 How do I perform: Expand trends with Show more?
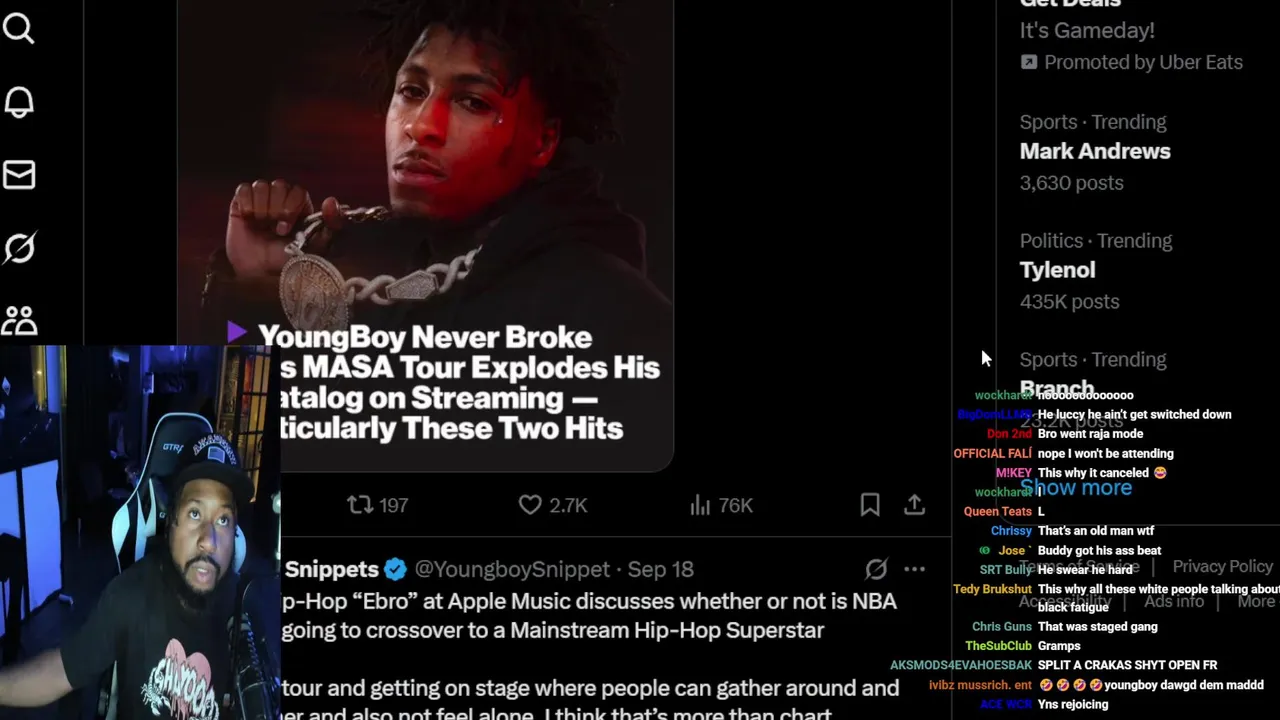[x=1075, y=488]
